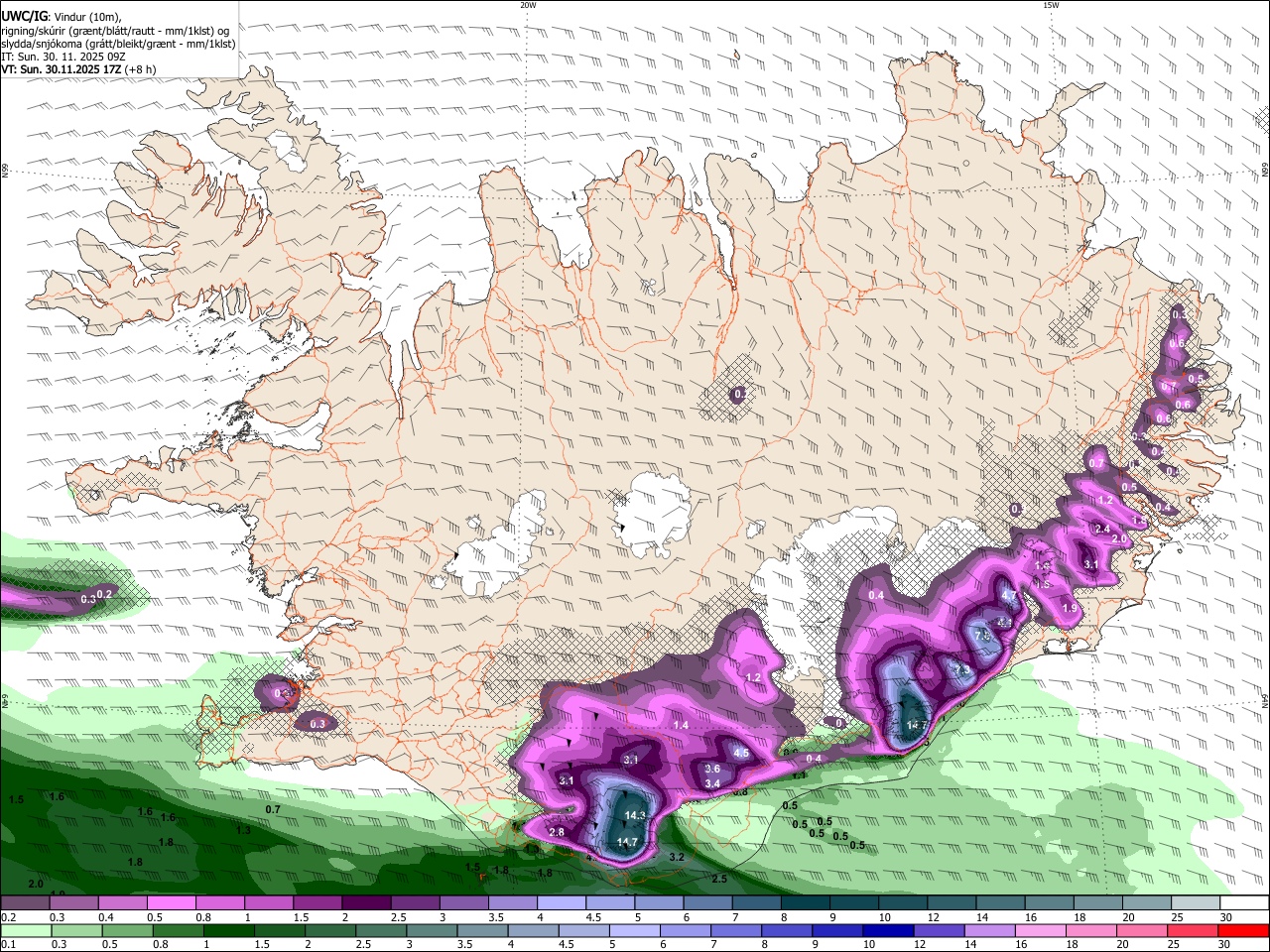Screen dimensions: 1270x952
Task: Select snow-scale swatch starting at 0.8
Action: pyautogui.click(x=221, y=904)
